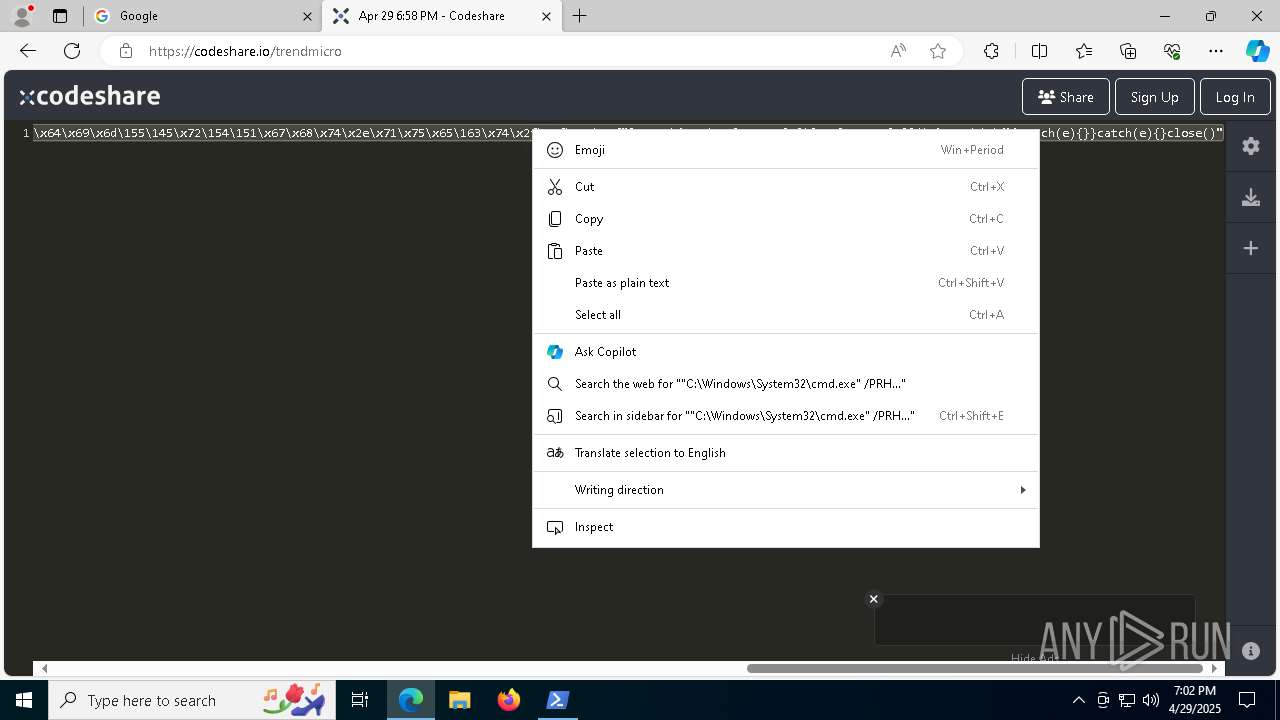Viewport: 1280px width, 720px height.
Task: Click the scroll left arrow
Action: [44, 668]
